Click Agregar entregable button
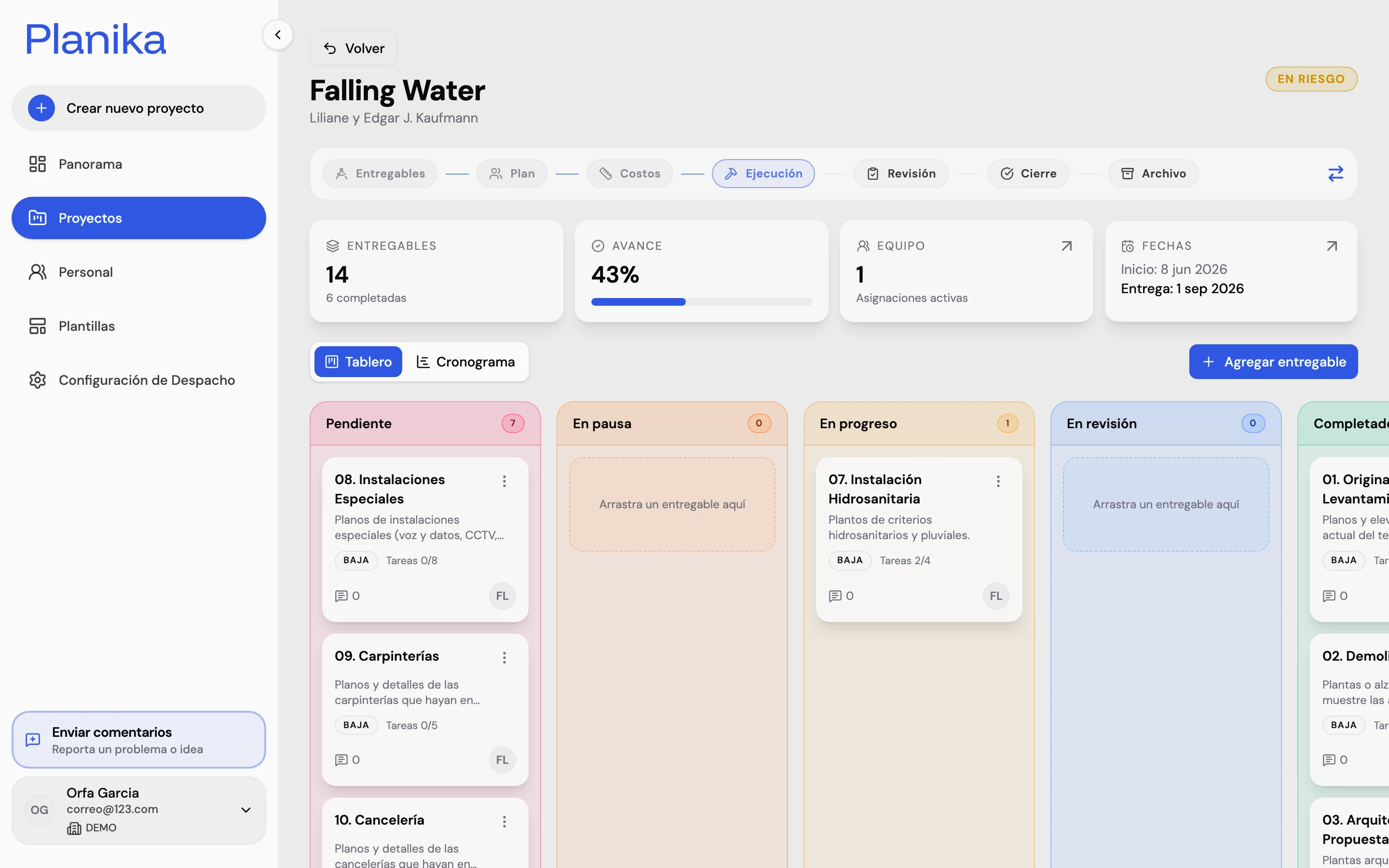1389x868 pixels. pos(1274,362)
